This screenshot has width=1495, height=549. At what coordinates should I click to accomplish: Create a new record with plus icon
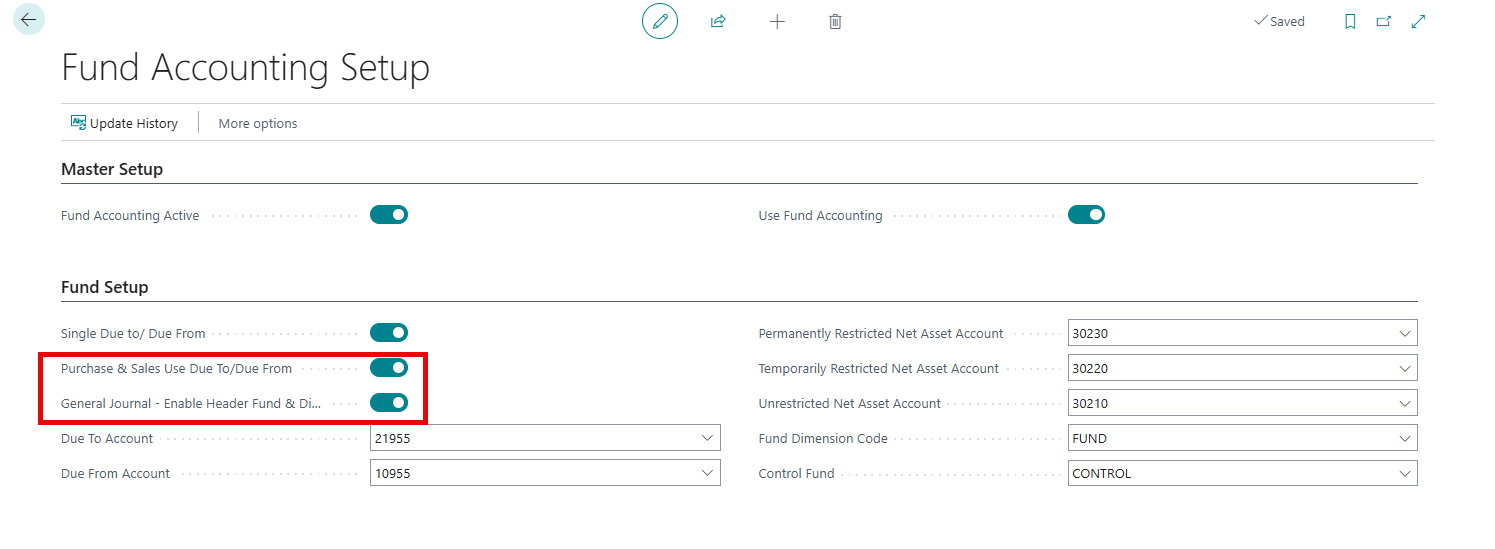point(777,21)
